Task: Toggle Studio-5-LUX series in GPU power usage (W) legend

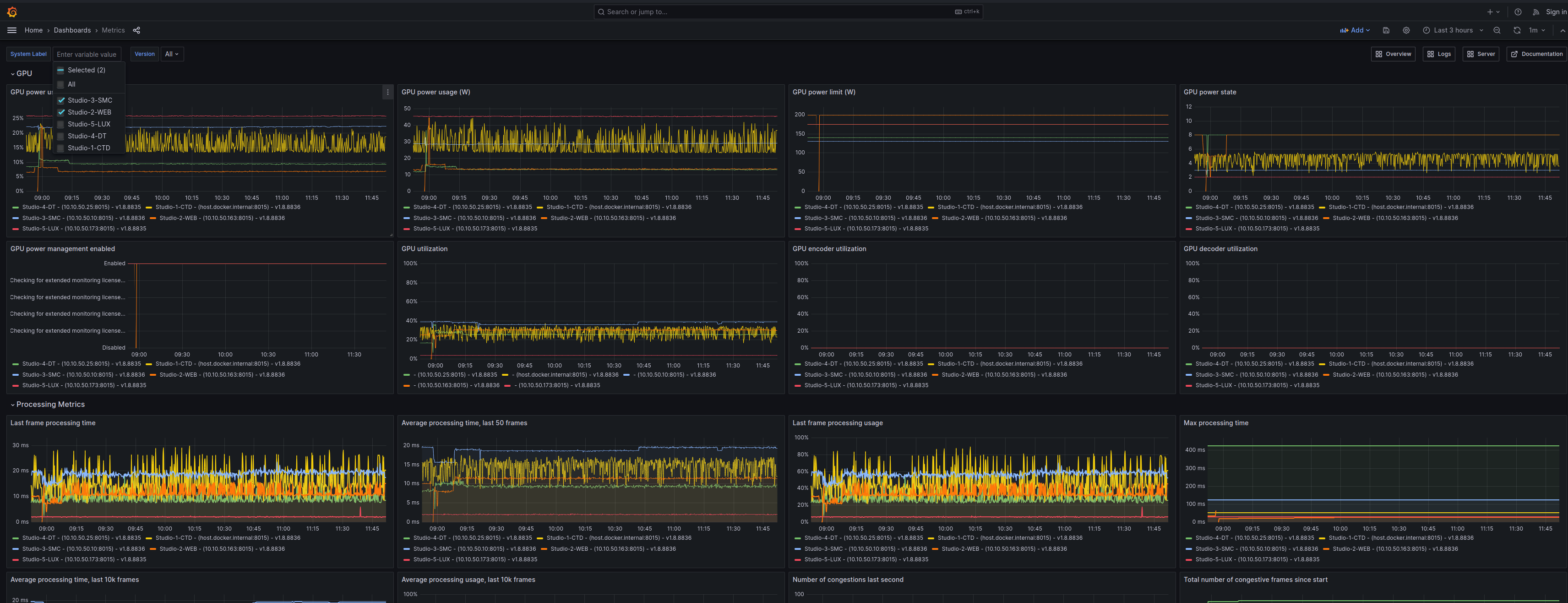Action: click(475, 229)
